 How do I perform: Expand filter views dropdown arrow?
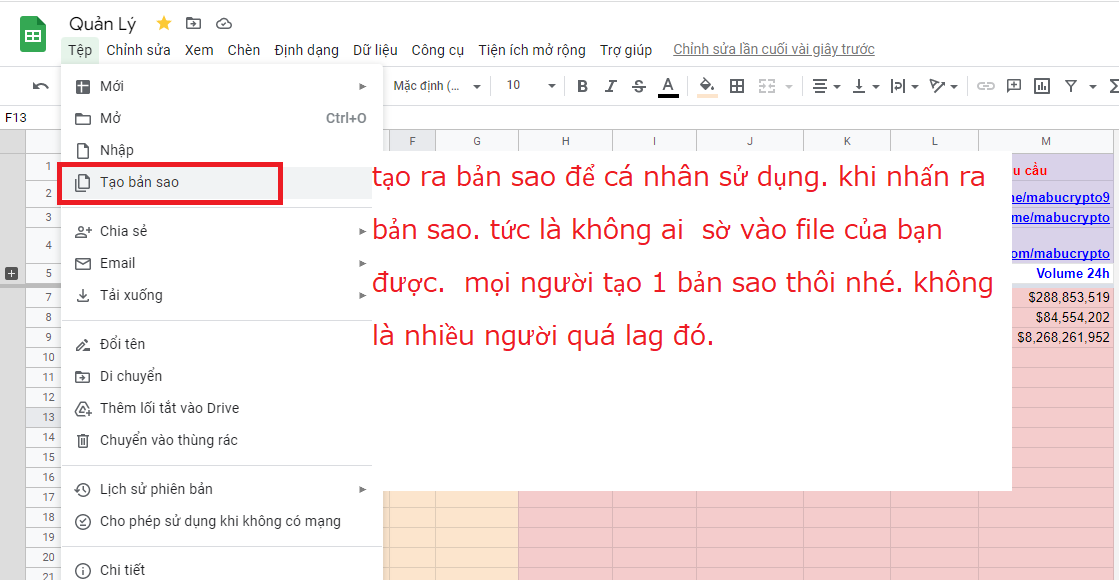tap(1093, 87)
